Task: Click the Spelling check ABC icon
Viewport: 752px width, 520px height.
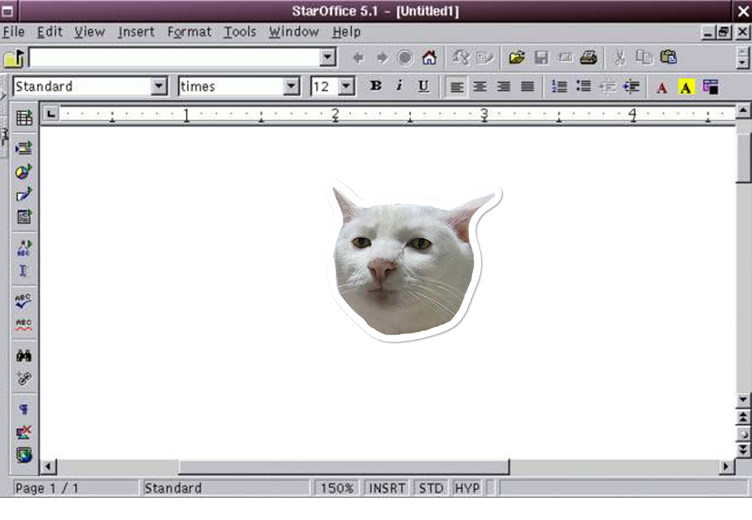Action: tap(23, 301)
